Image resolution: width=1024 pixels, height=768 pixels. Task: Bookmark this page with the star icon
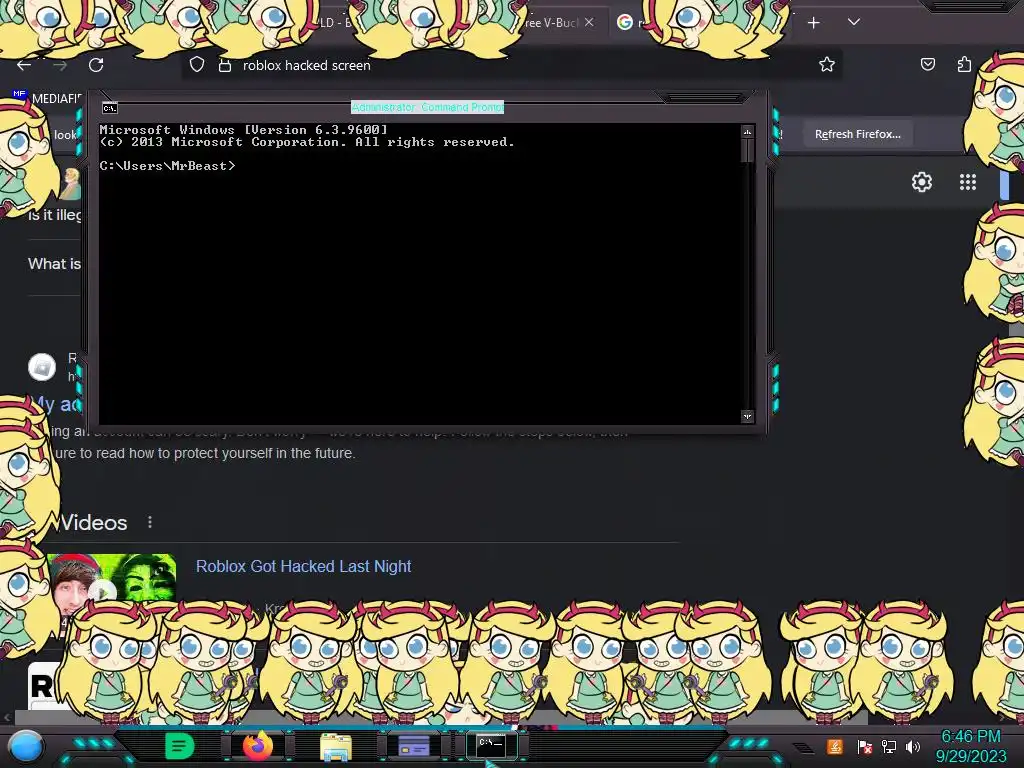click(827, 64)
